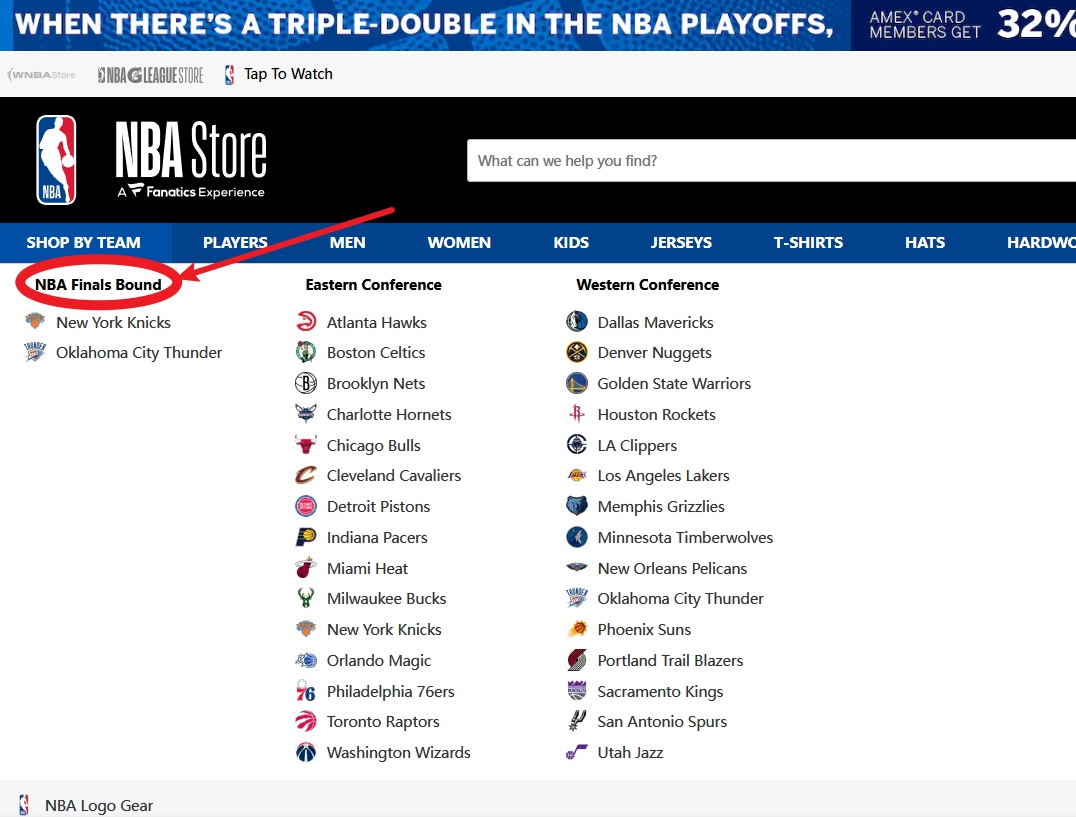Image resolution: width=1076 pixels, height=817 pixels.
Task: Click the Western Conference heading
Action: 648,285
